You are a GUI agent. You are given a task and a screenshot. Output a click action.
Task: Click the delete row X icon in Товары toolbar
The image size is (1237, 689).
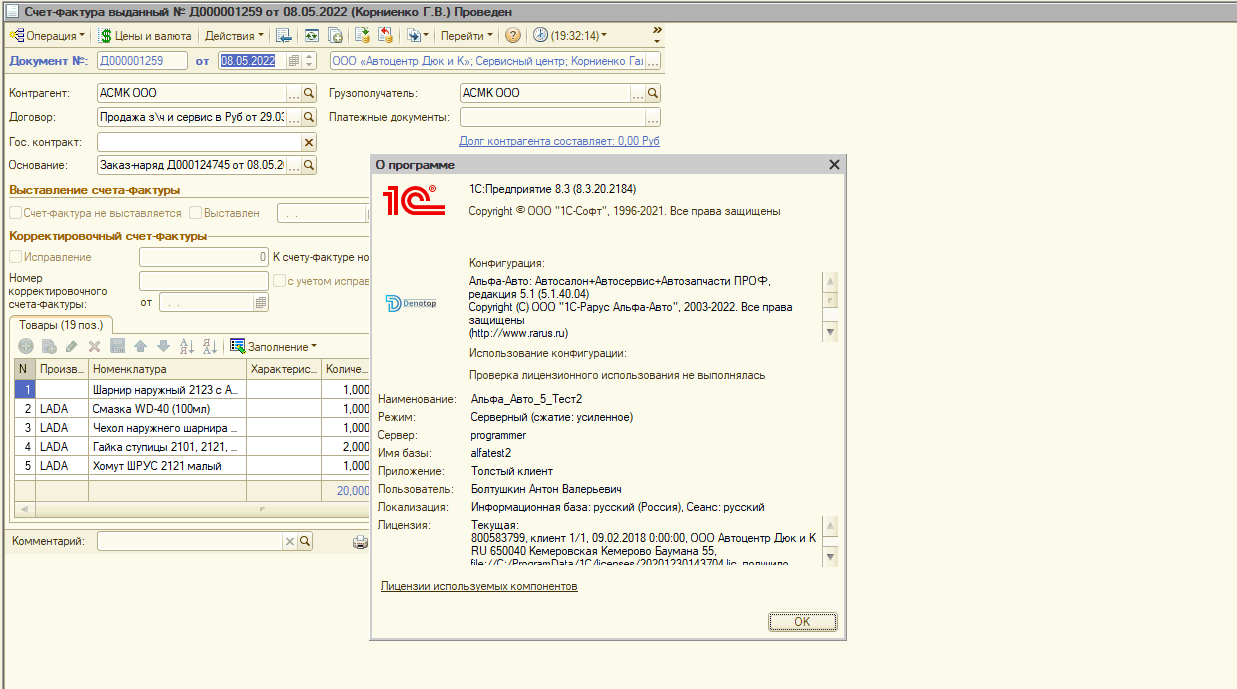[94, 346]
